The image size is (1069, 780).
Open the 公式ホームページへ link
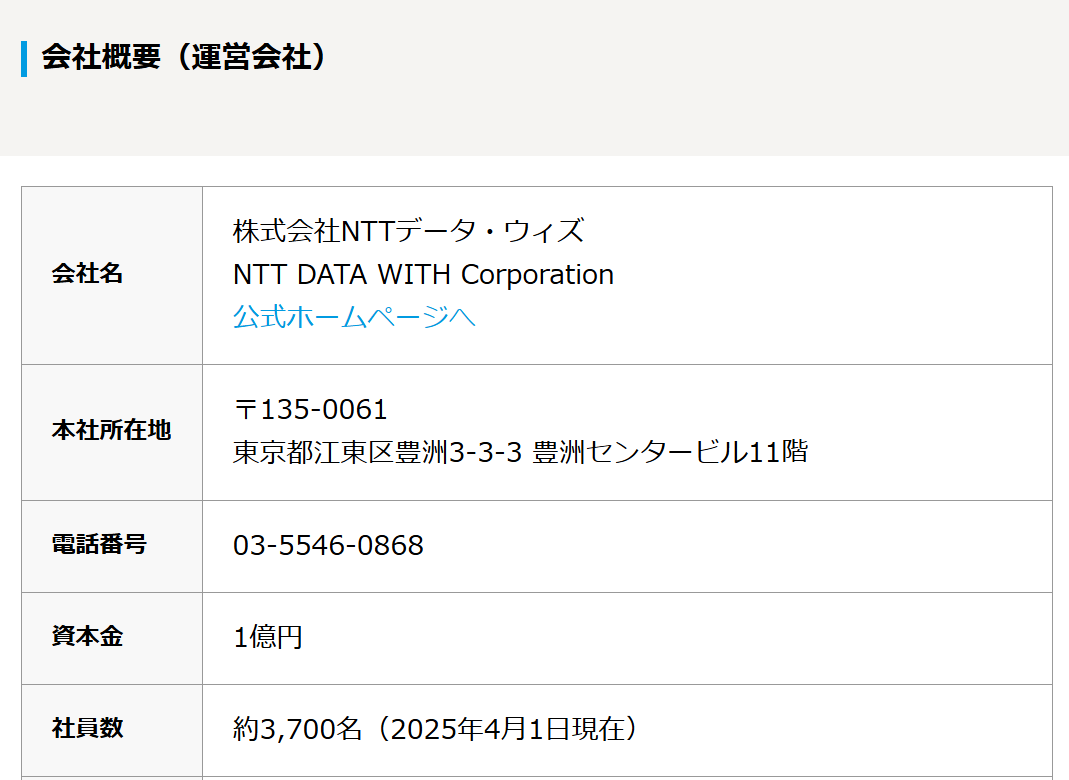point(354,317)
